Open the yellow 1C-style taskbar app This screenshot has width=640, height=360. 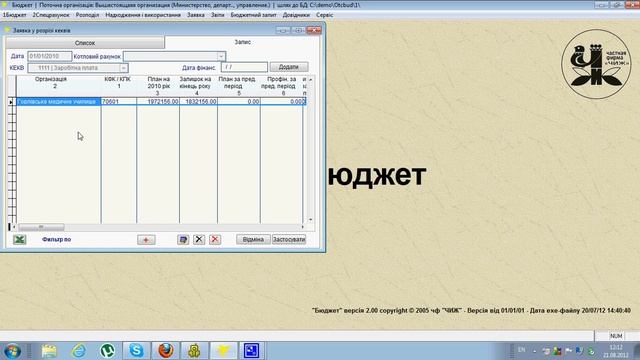click(194, 351)
